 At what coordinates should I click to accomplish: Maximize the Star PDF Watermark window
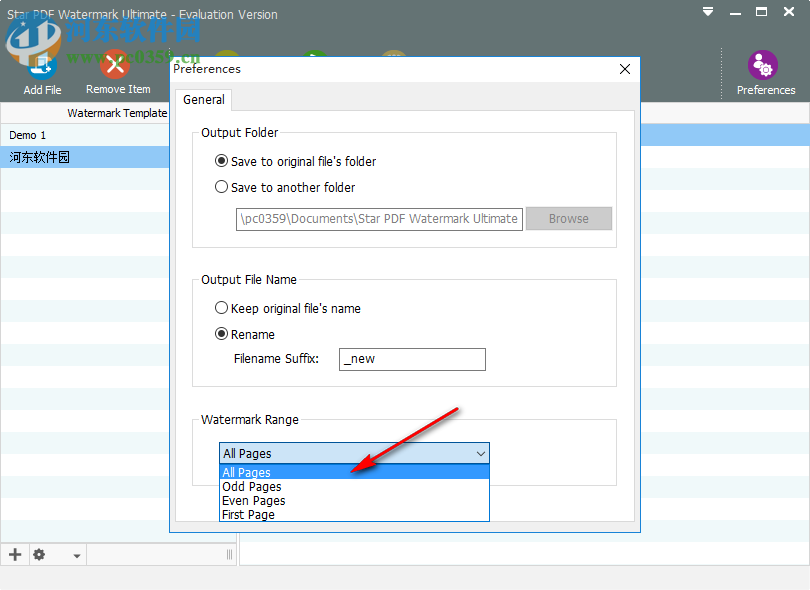pos(761,11)
